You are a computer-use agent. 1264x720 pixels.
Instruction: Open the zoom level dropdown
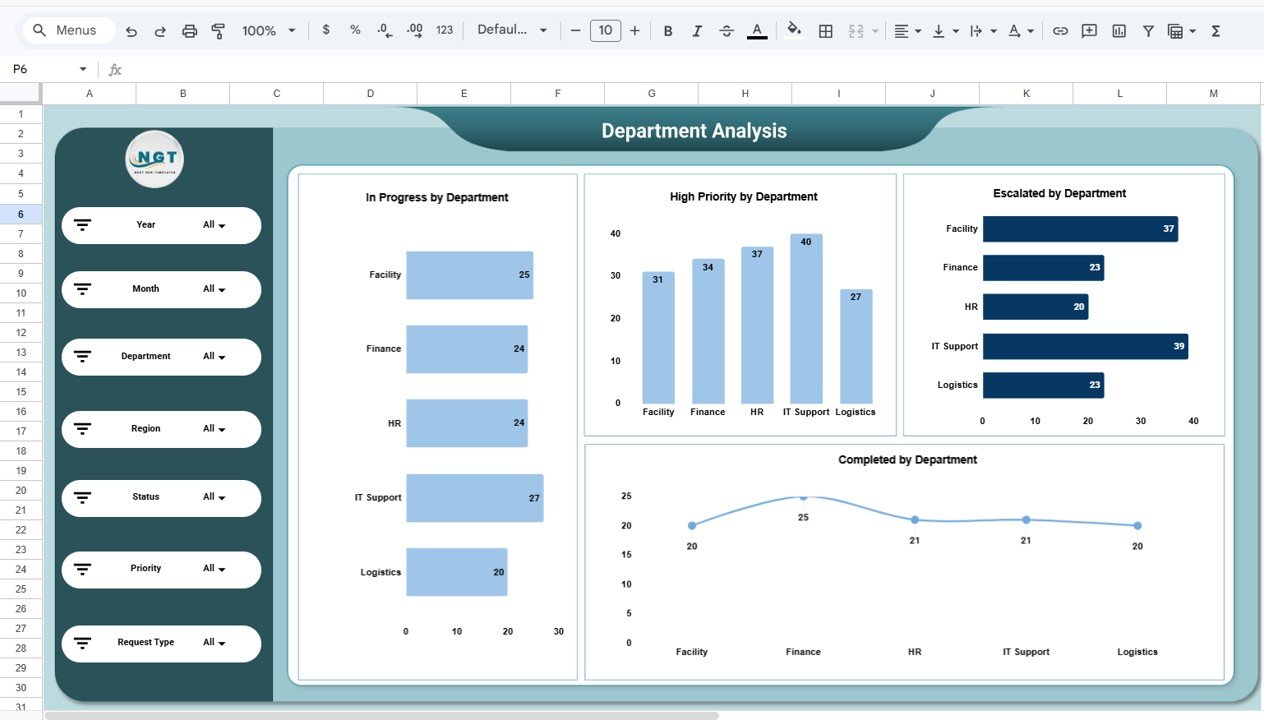(x=267, y=30)
